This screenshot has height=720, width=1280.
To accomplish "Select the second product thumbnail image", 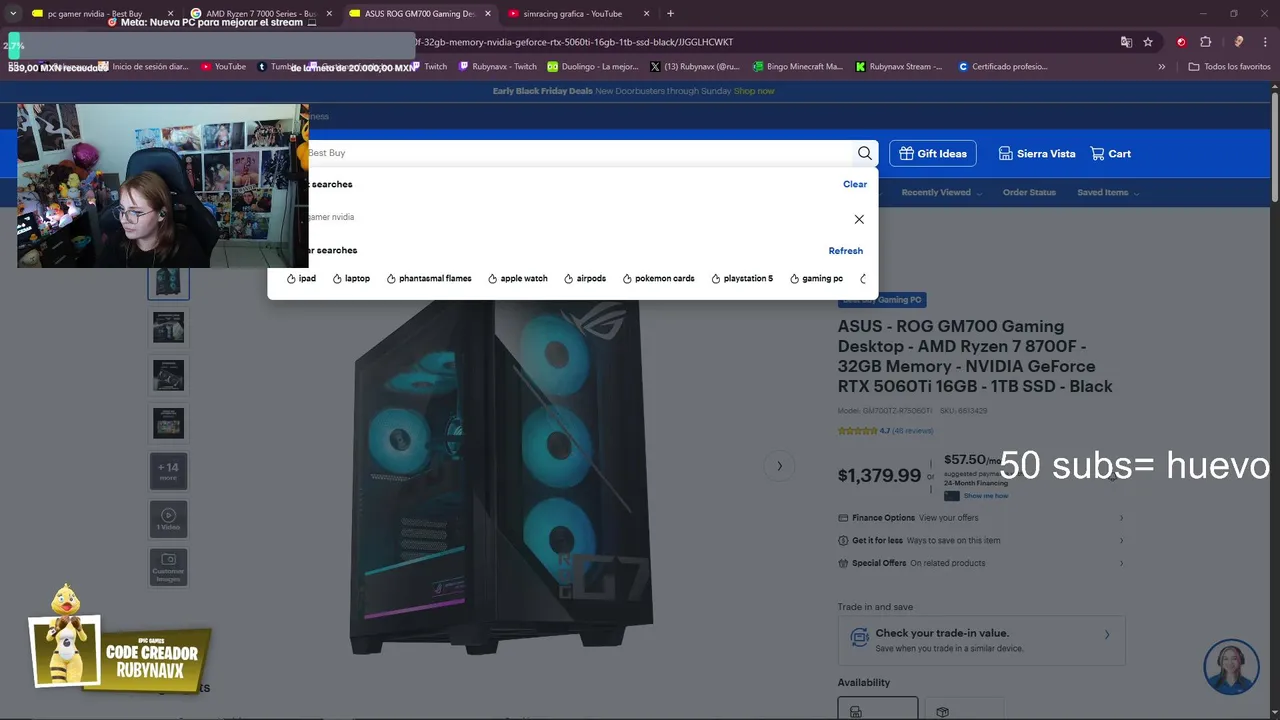I will 168,327.
